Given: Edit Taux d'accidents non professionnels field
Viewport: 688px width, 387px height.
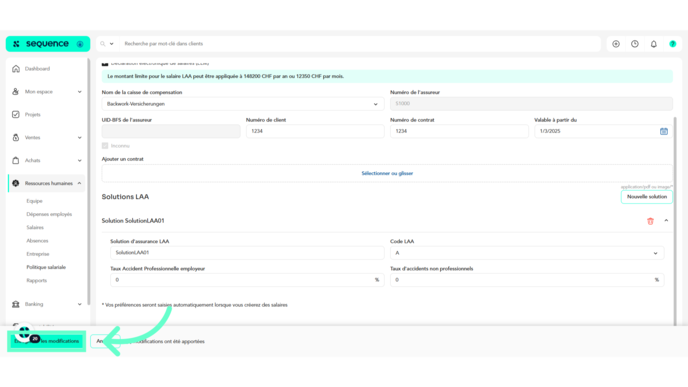Looking at the screenshot, I should coord(527,280).
